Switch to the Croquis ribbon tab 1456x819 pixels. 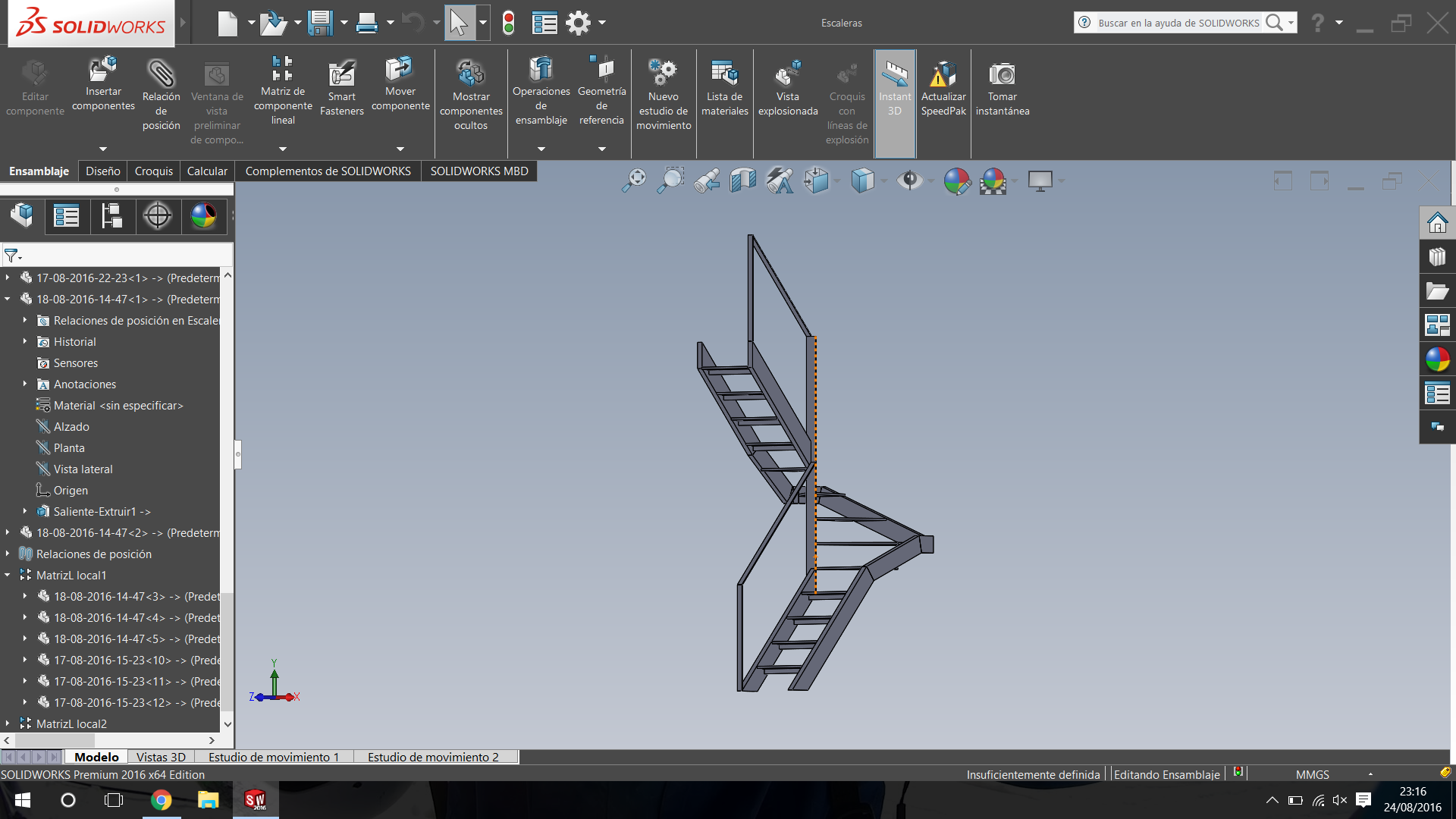coord(153,171)
